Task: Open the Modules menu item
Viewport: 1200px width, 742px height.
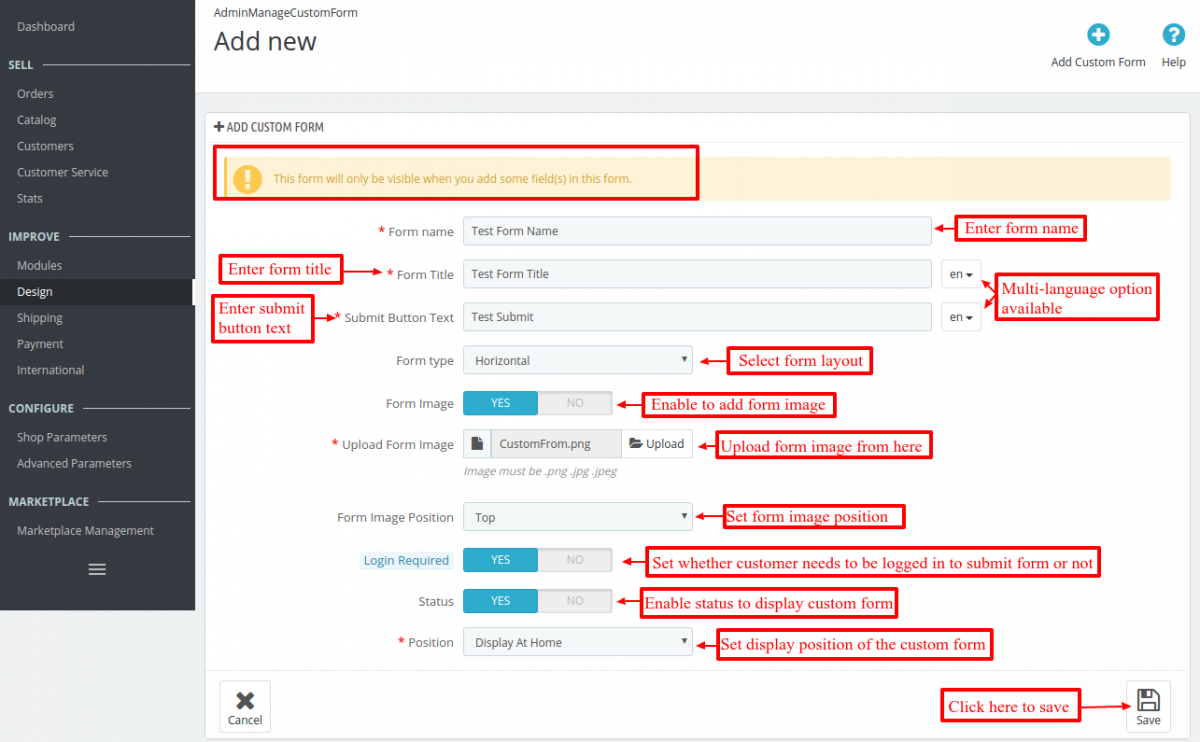Action: point(39,266)
